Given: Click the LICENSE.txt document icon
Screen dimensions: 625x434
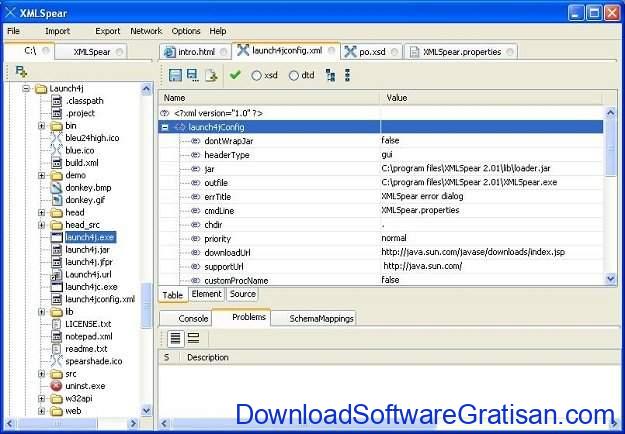Looking at the screenshot, I should 57,324.
